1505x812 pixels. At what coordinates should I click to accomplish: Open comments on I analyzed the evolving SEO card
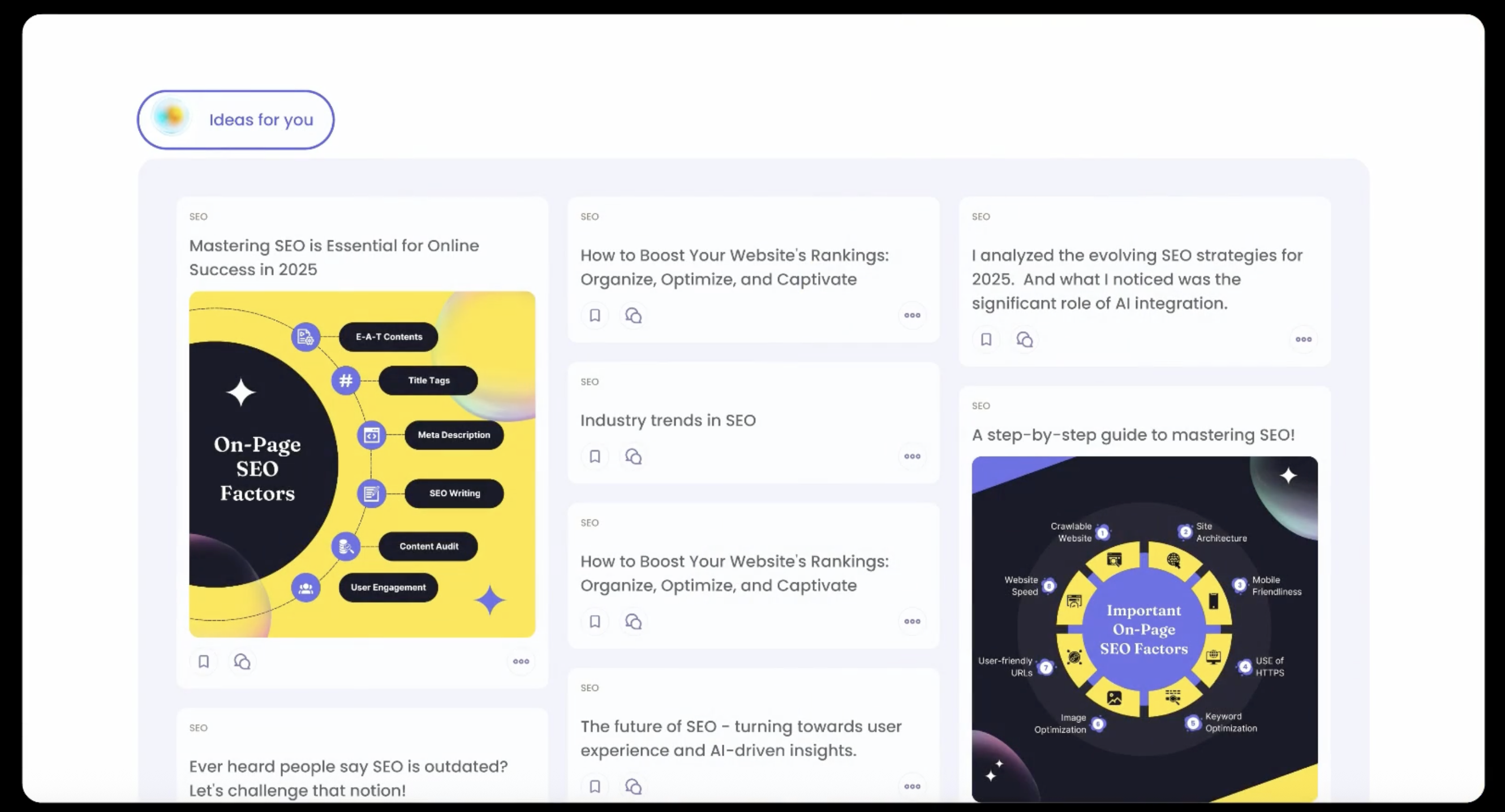(x=1025, y=339)
